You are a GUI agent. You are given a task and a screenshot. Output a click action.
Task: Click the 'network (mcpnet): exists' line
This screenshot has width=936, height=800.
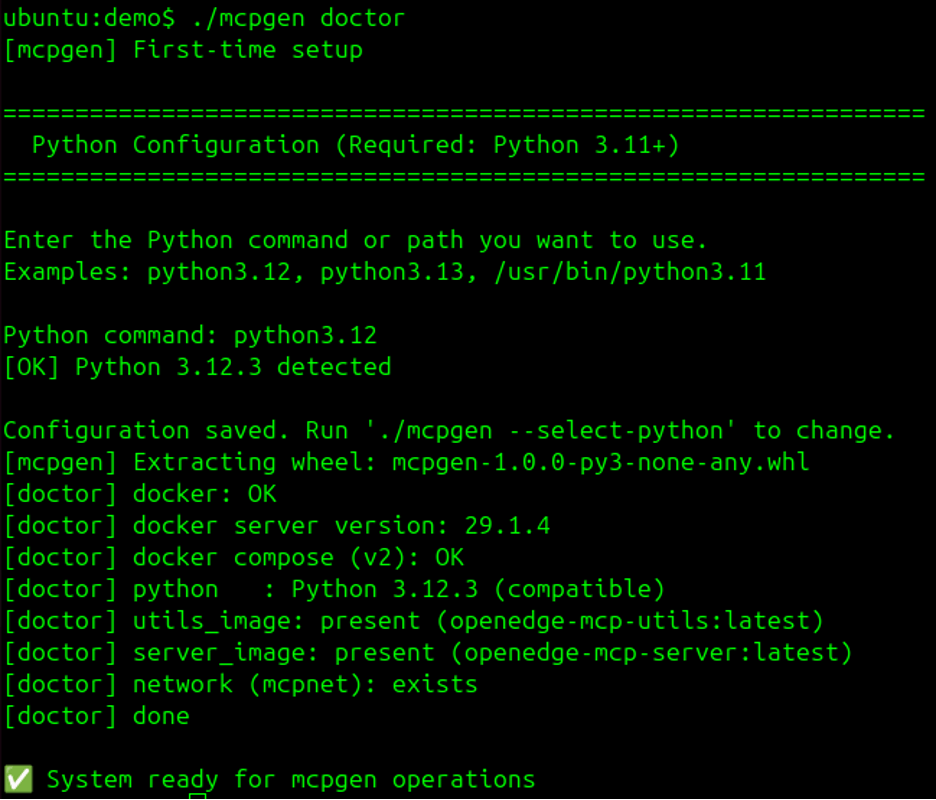coord(305,685)
